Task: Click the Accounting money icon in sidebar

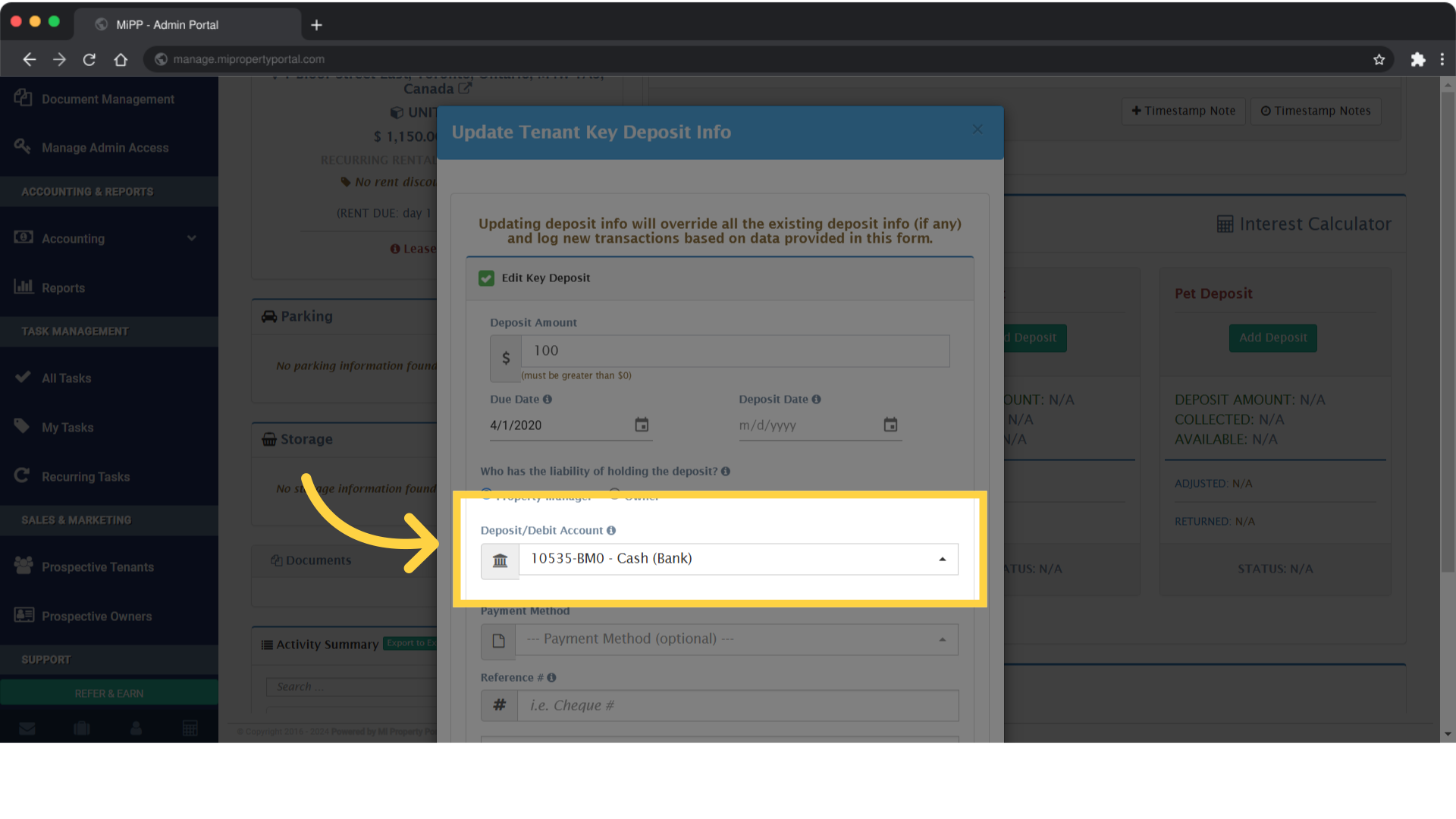Action: click(23, 237)
